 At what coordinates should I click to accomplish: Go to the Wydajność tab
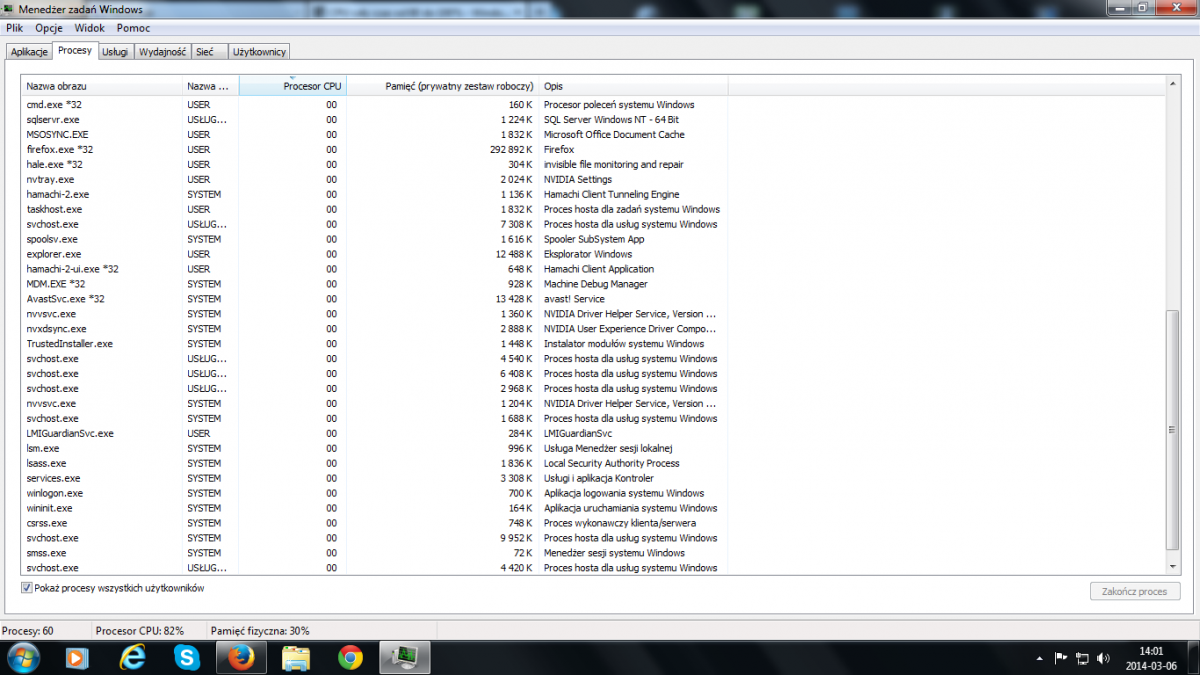(x=163, y=51)
